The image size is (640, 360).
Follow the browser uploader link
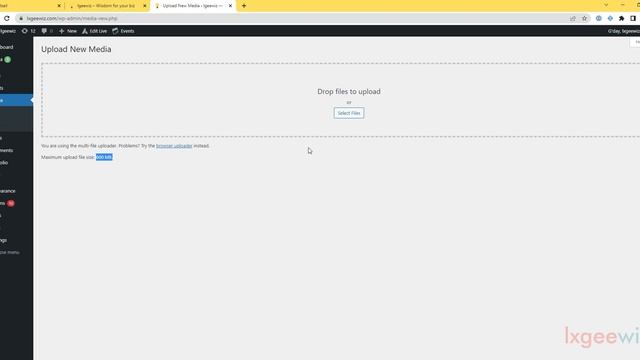(174, 146)
